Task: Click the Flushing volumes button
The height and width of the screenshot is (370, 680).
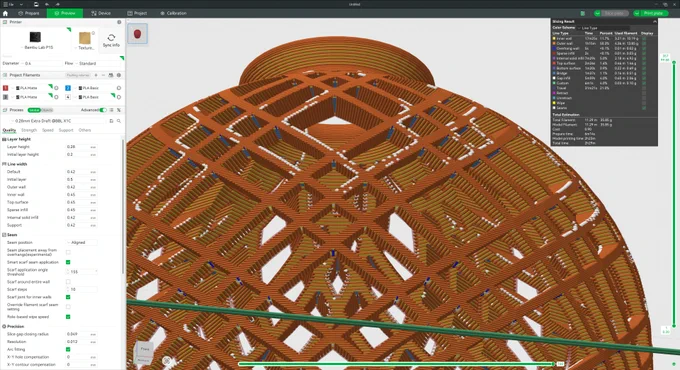Action: click(78, 75)
